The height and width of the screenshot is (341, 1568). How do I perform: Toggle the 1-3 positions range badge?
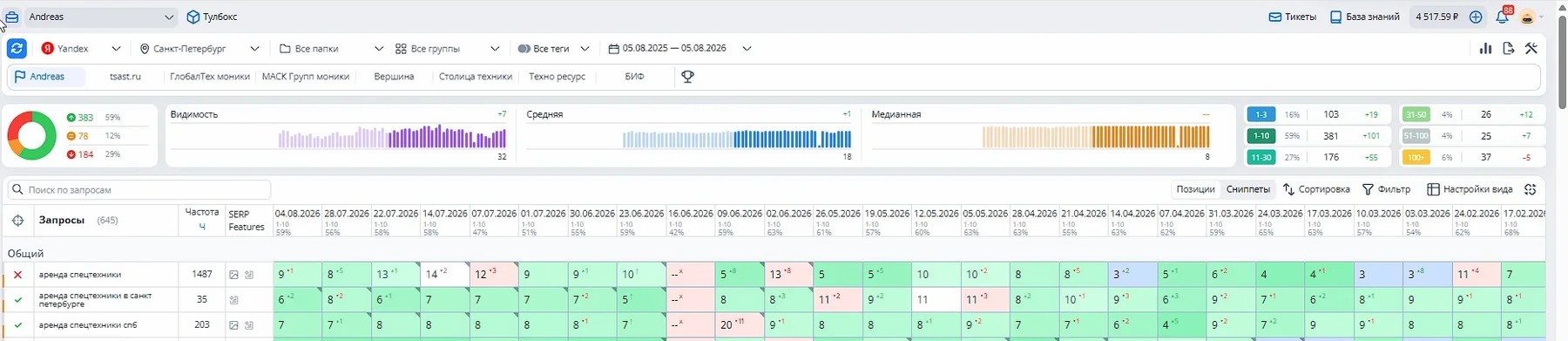coord(1261,114)
